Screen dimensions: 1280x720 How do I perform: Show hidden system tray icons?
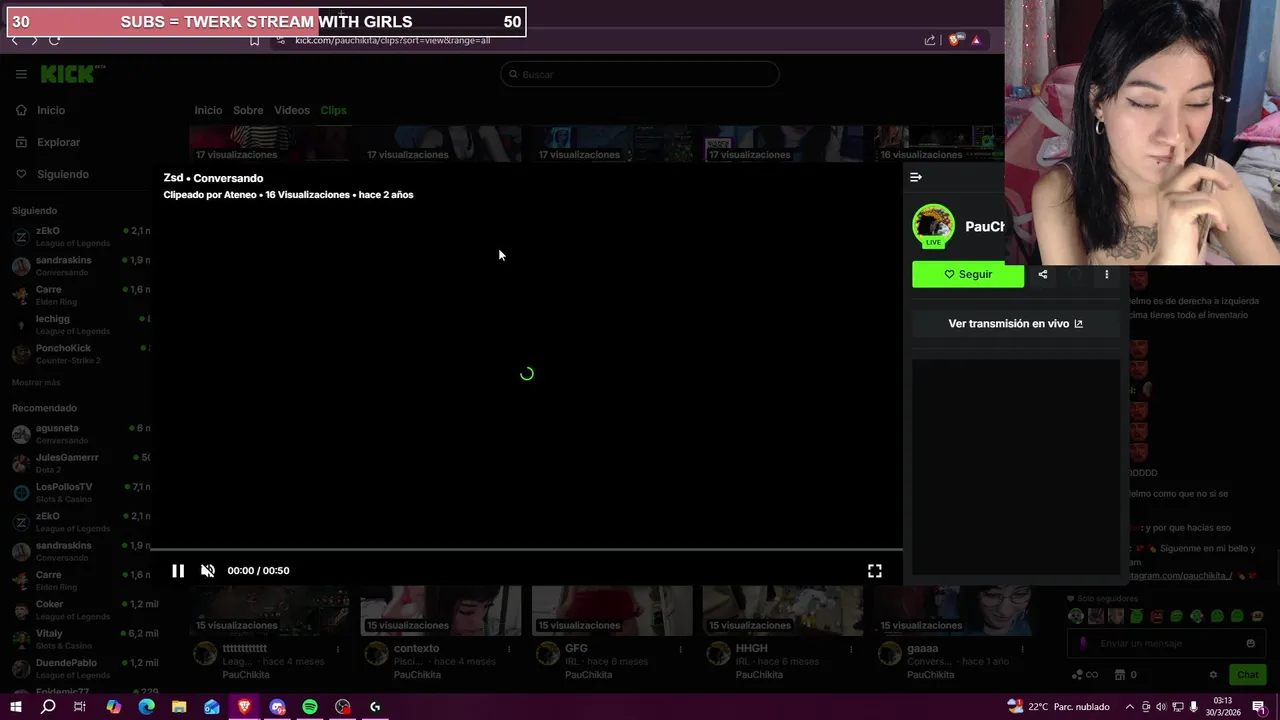tap(1132, 707)
